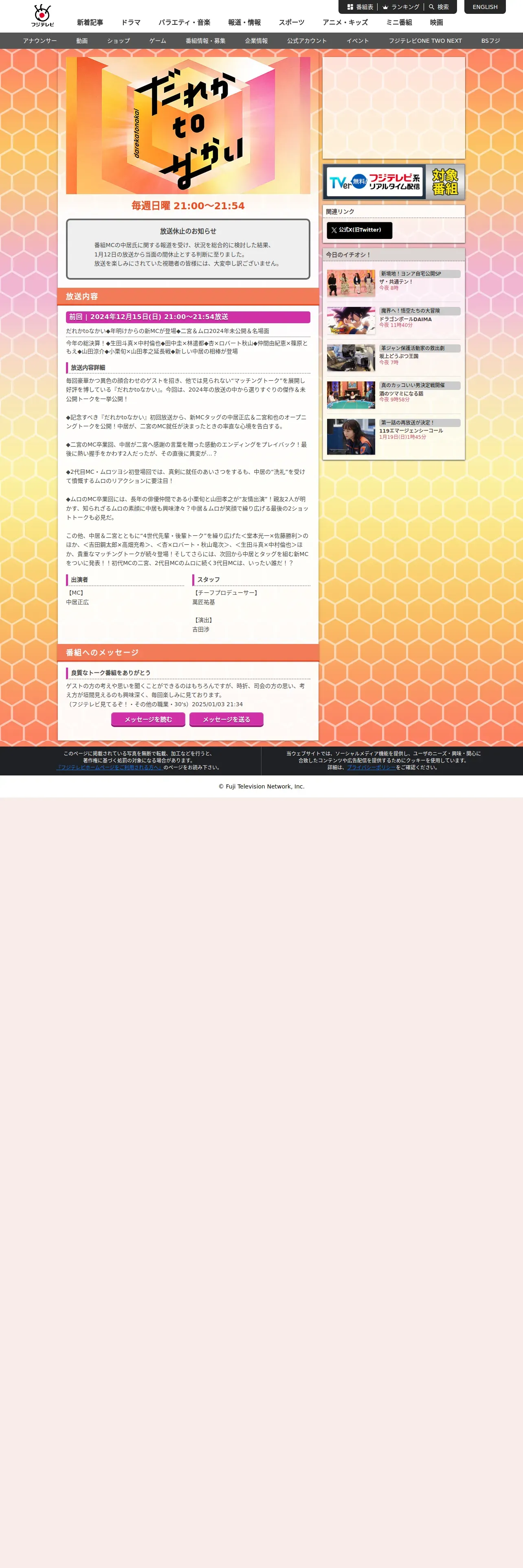Go to ショップ page
The width and height of the screenshot is (523, 1568).
point(119,41)
